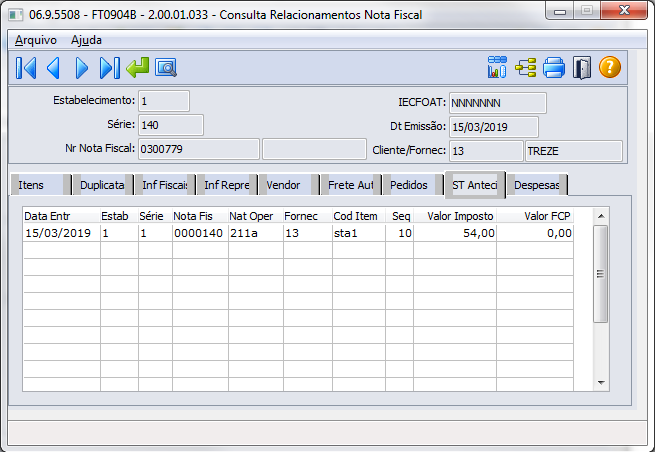655x452 pixels.
Task: Minimize the Consulta Relacionamentos window
Action: coord(560,11)
